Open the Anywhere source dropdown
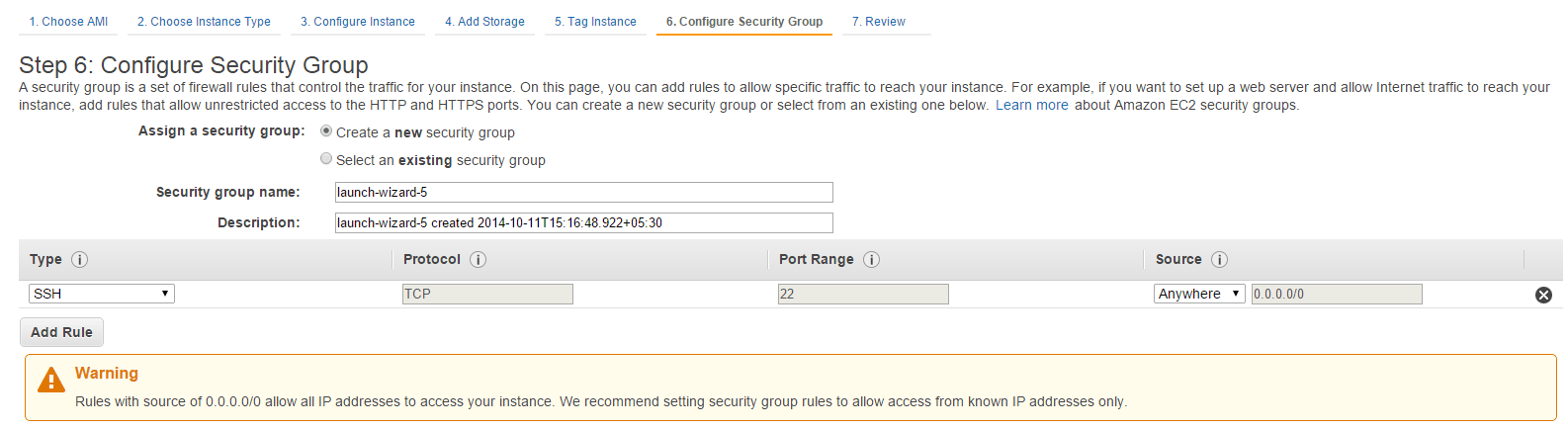Image resolution: width=1568 pixels, height=430 pixels. click(x=1199, y=294)
